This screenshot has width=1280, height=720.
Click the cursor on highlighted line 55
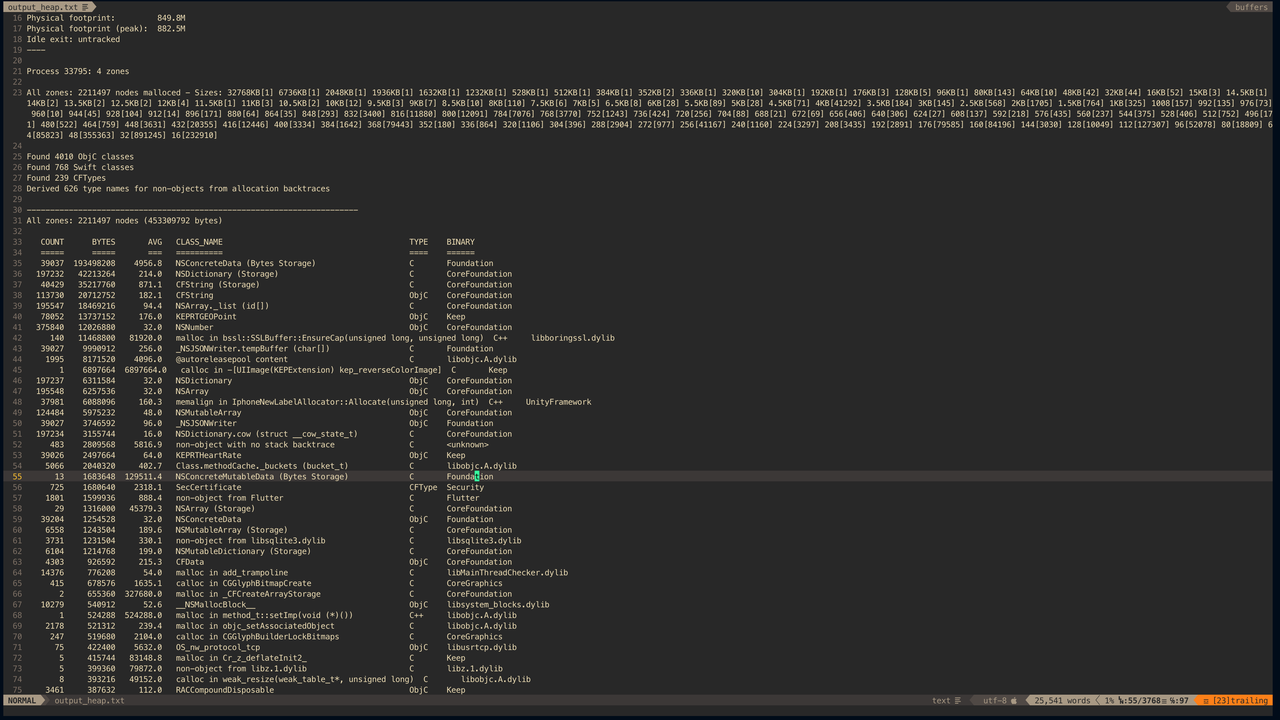[478, 477]
